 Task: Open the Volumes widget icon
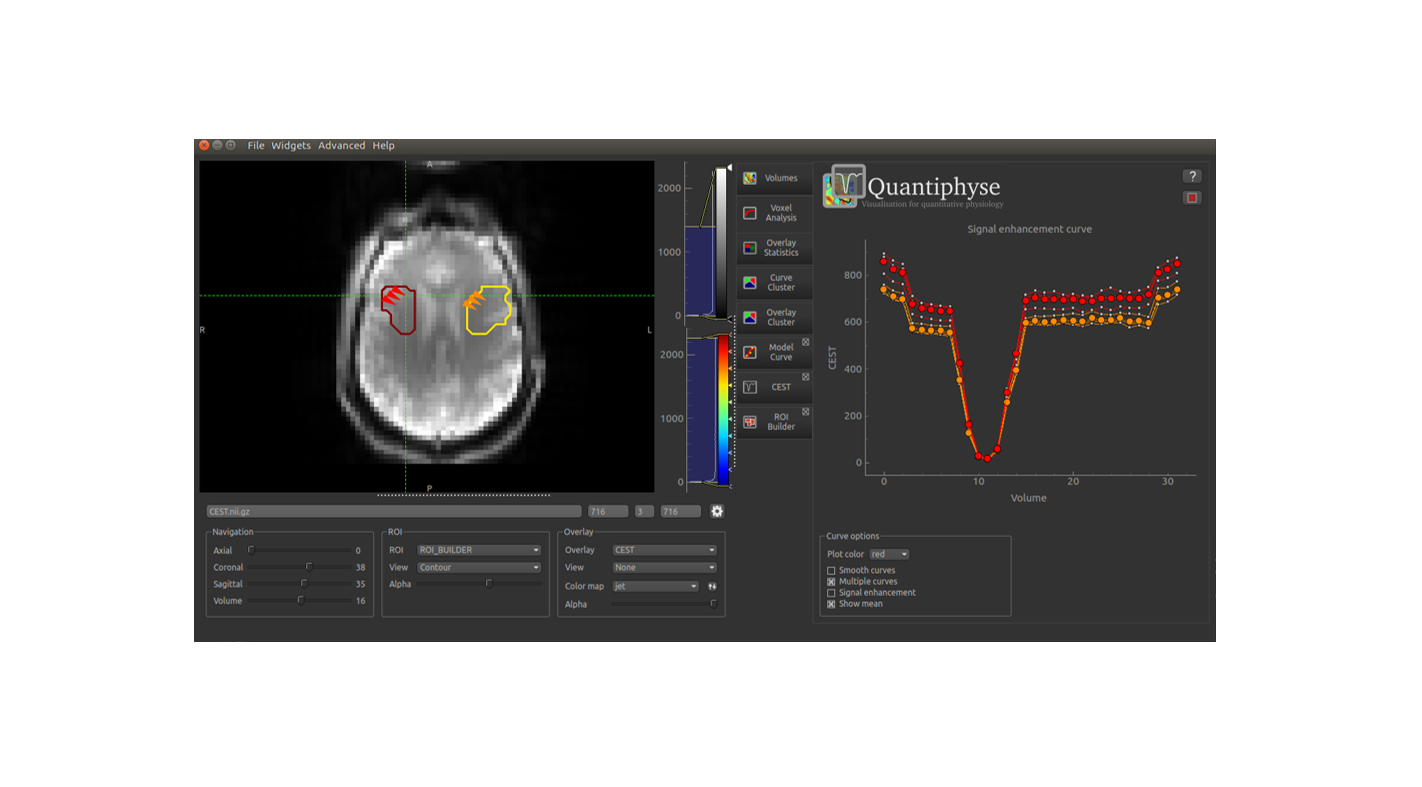point(750,178)
